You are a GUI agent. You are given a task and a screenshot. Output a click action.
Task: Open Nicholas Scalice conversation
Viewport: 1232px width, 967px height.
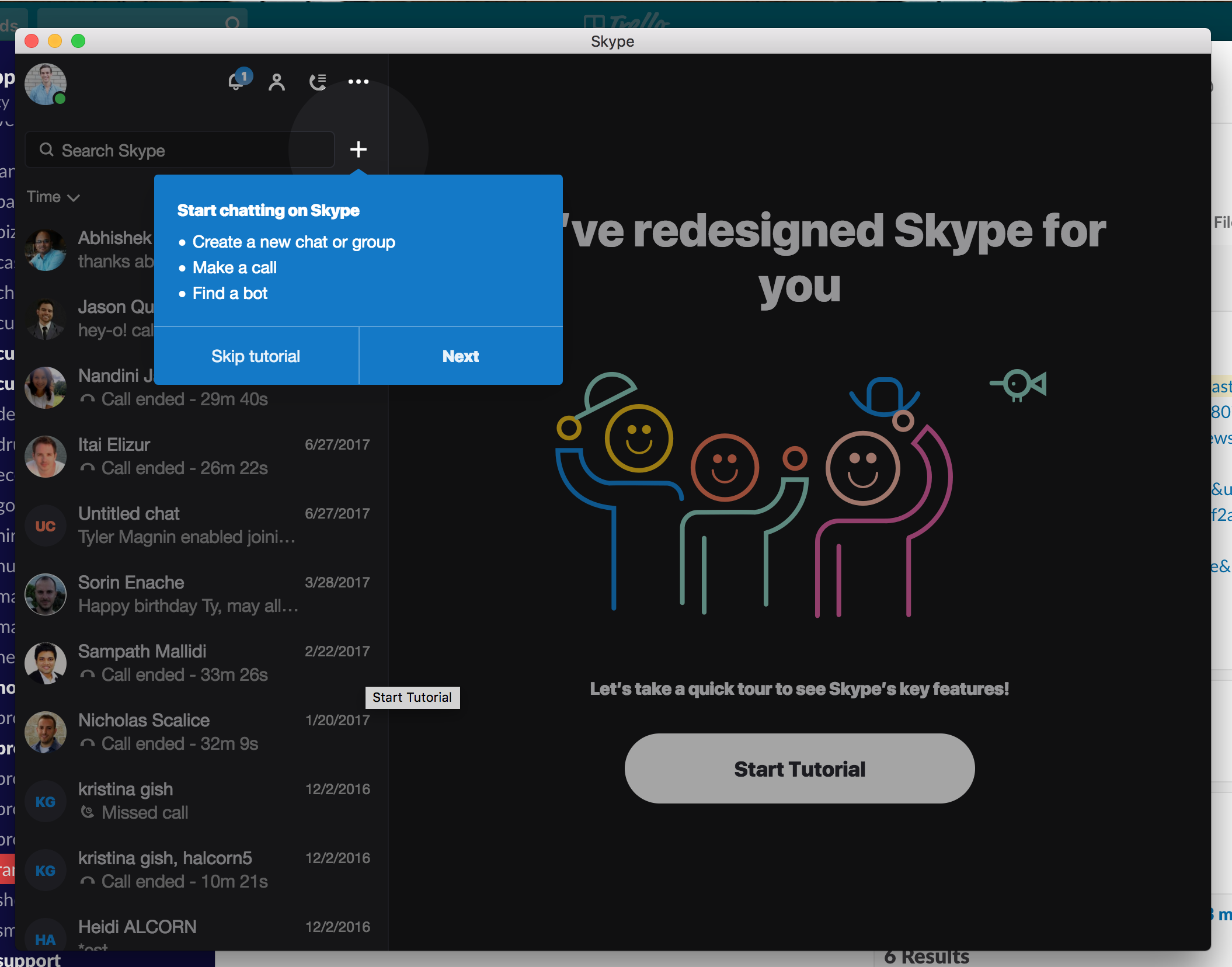pyautogui.click(x=202, y=732)
